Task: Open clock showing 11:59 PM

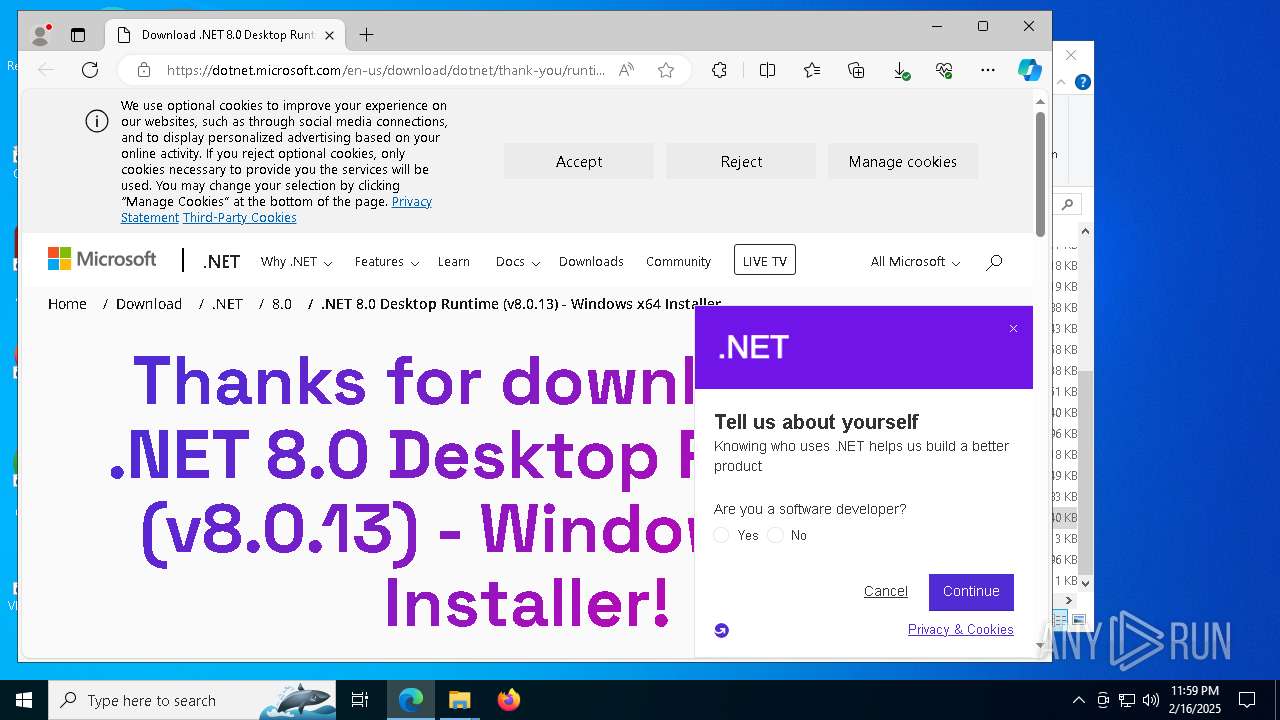Action: pos(1195,700)
